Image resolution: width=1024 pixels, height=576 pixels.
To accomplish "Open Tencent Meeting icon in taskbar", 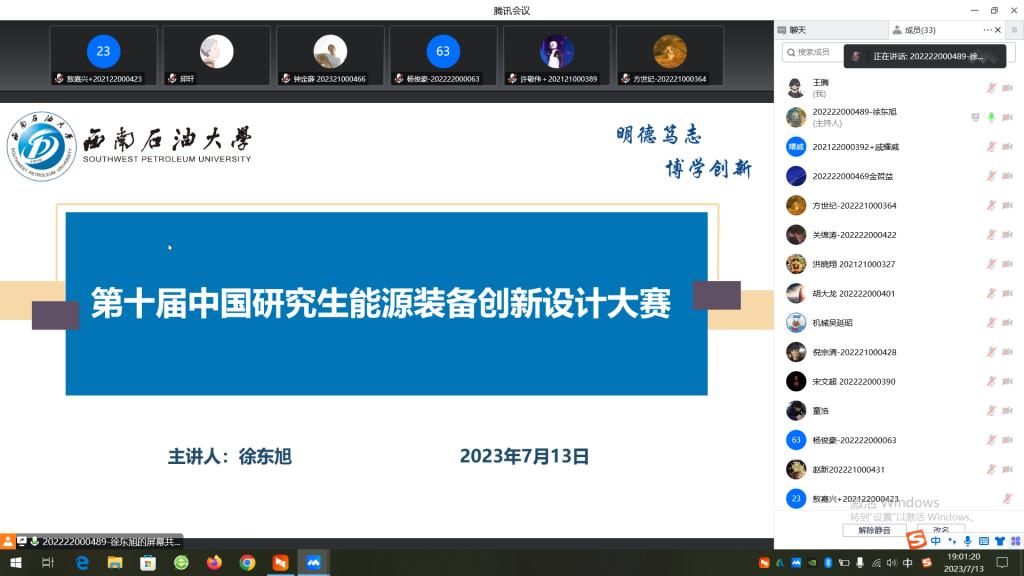I will (313, 563).
